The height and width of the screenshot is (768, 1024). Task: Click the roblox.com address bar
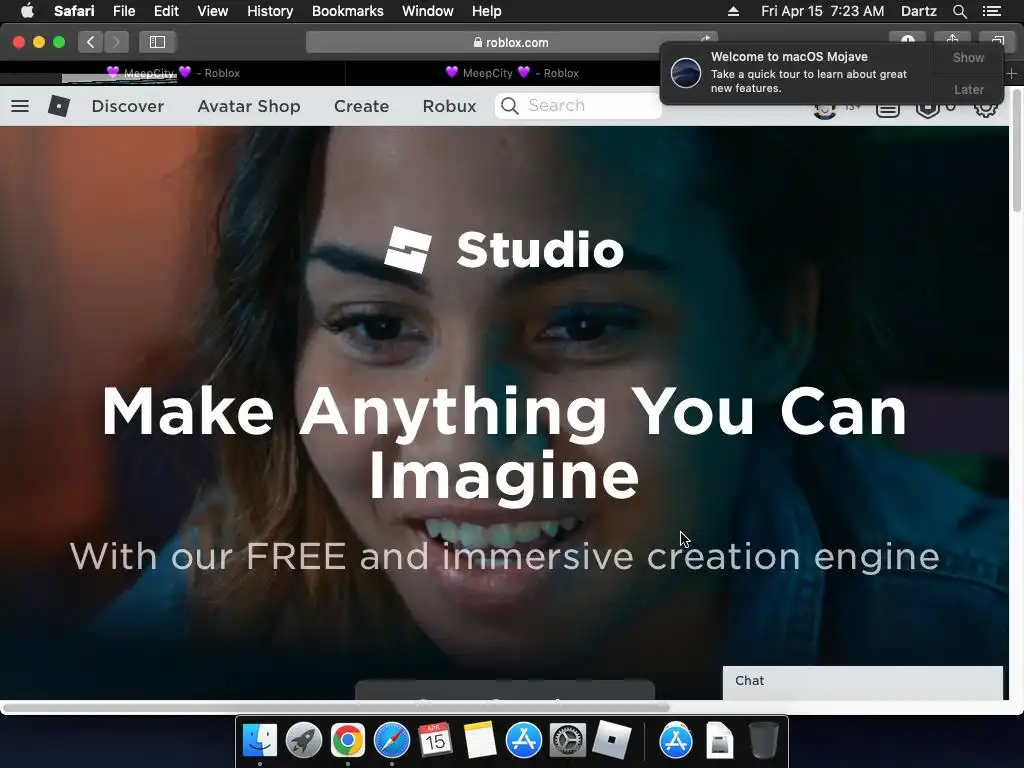(511, 42)
